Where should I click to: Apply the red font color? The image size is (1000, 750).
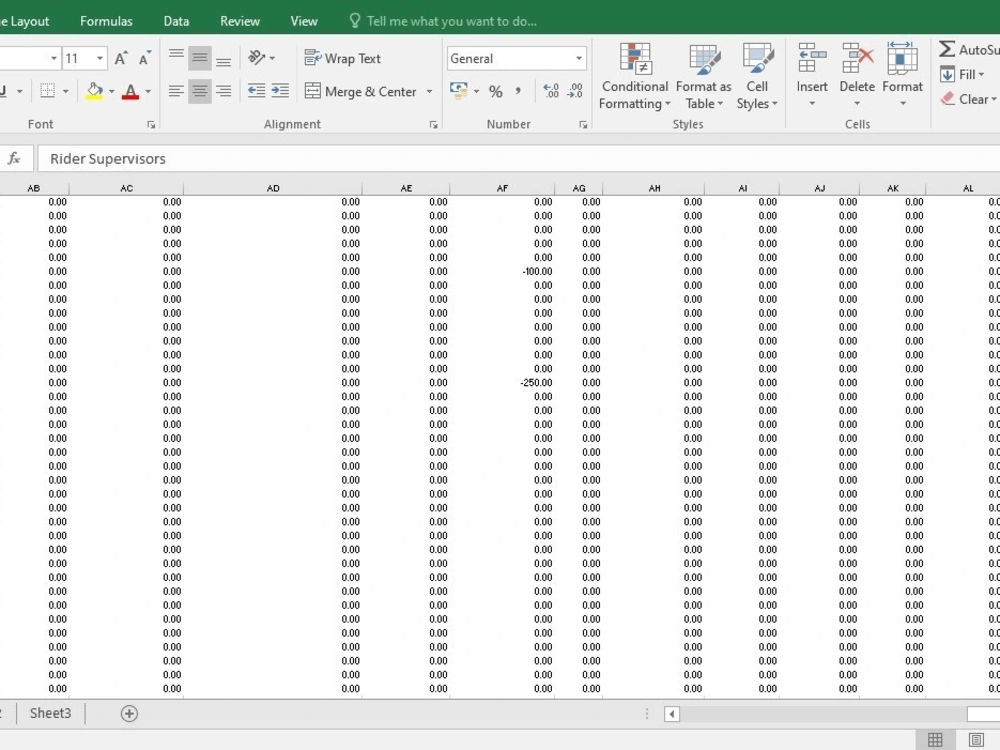click(x=131, y=91)
